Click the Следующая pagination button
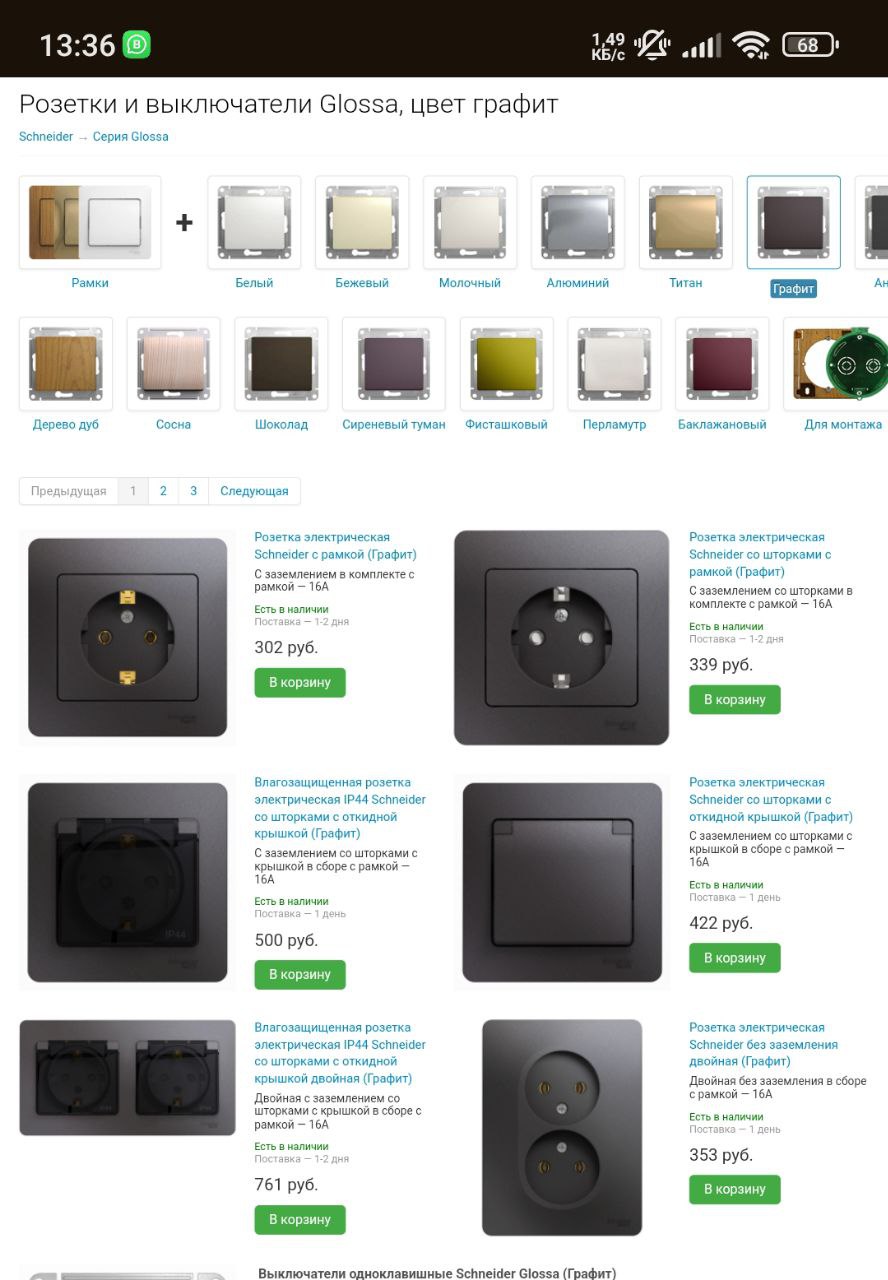Image resolution: width=888 pixels, height=1280 pixels. click(x=254, y=491)
